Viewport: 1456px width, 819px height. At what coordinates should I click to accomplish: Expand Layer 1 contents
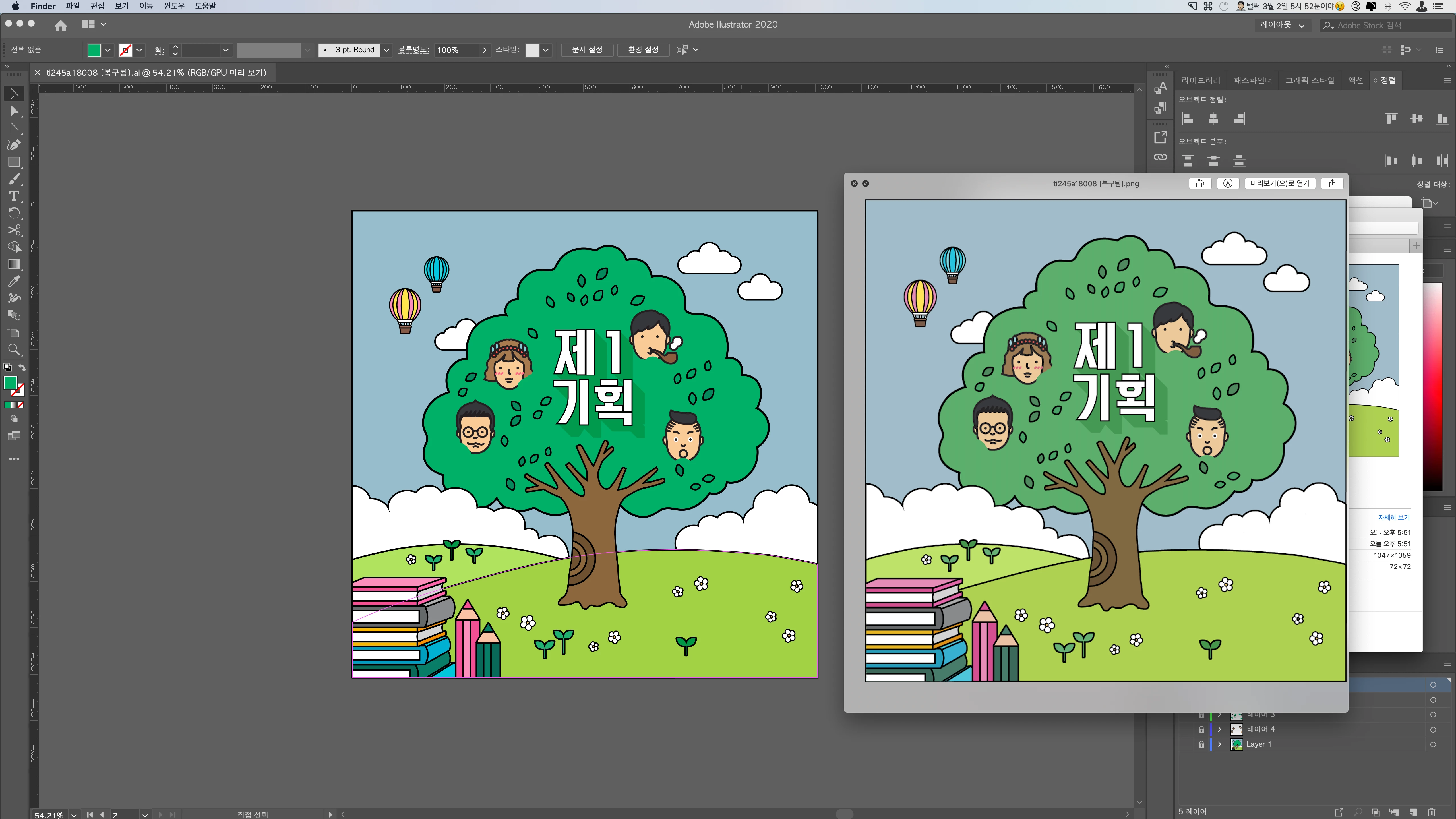[1219, 744]
